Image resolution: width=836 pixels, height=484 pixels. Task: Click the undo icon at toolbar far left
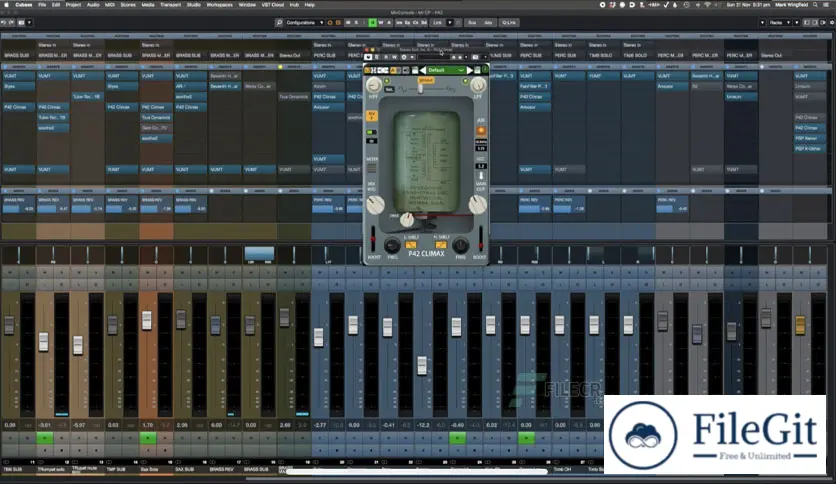pos(3,22)
